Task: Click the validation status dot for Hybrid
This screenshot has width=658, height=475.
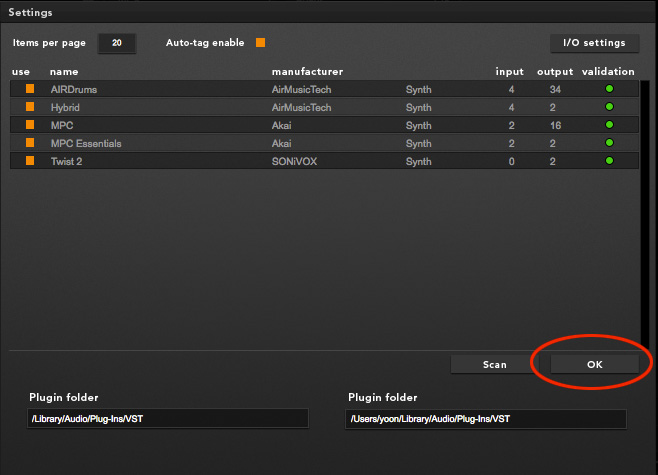Action: pos(609,107)
